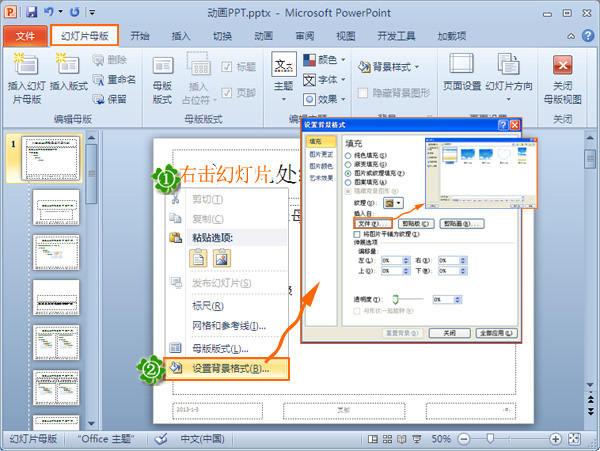Click File (文件) button under Insert from
600x451 pixels.
(373, 224)
